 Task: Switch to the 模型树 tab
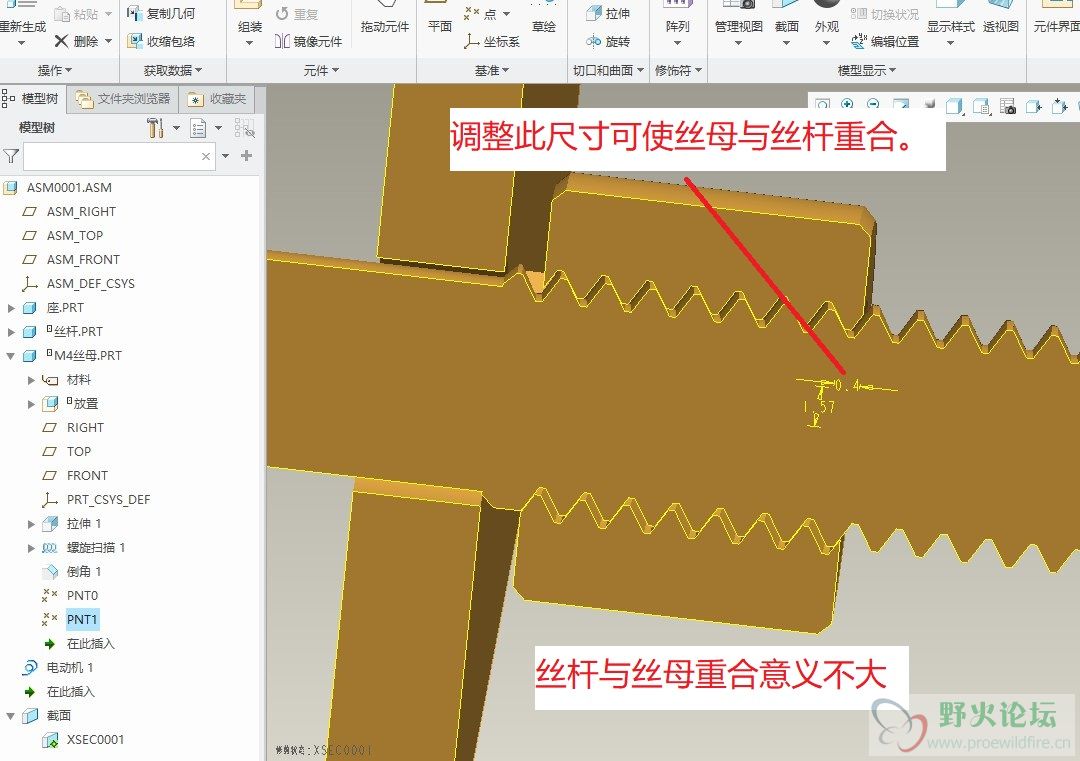(x=32, y=98)
